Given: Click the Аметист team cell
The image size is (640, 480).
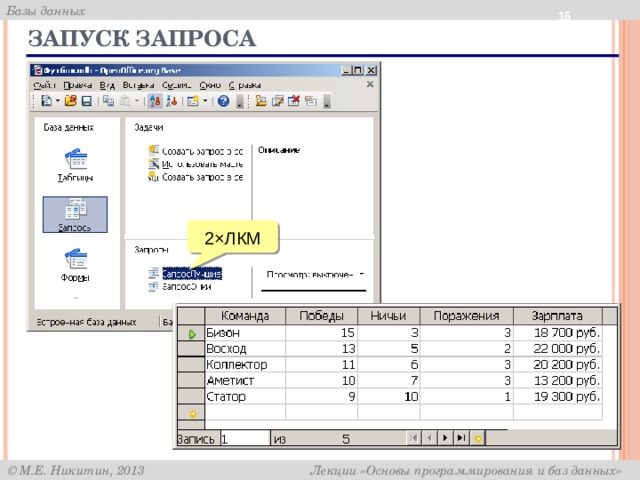Looking at the screenshot, I should pos(245,380).
